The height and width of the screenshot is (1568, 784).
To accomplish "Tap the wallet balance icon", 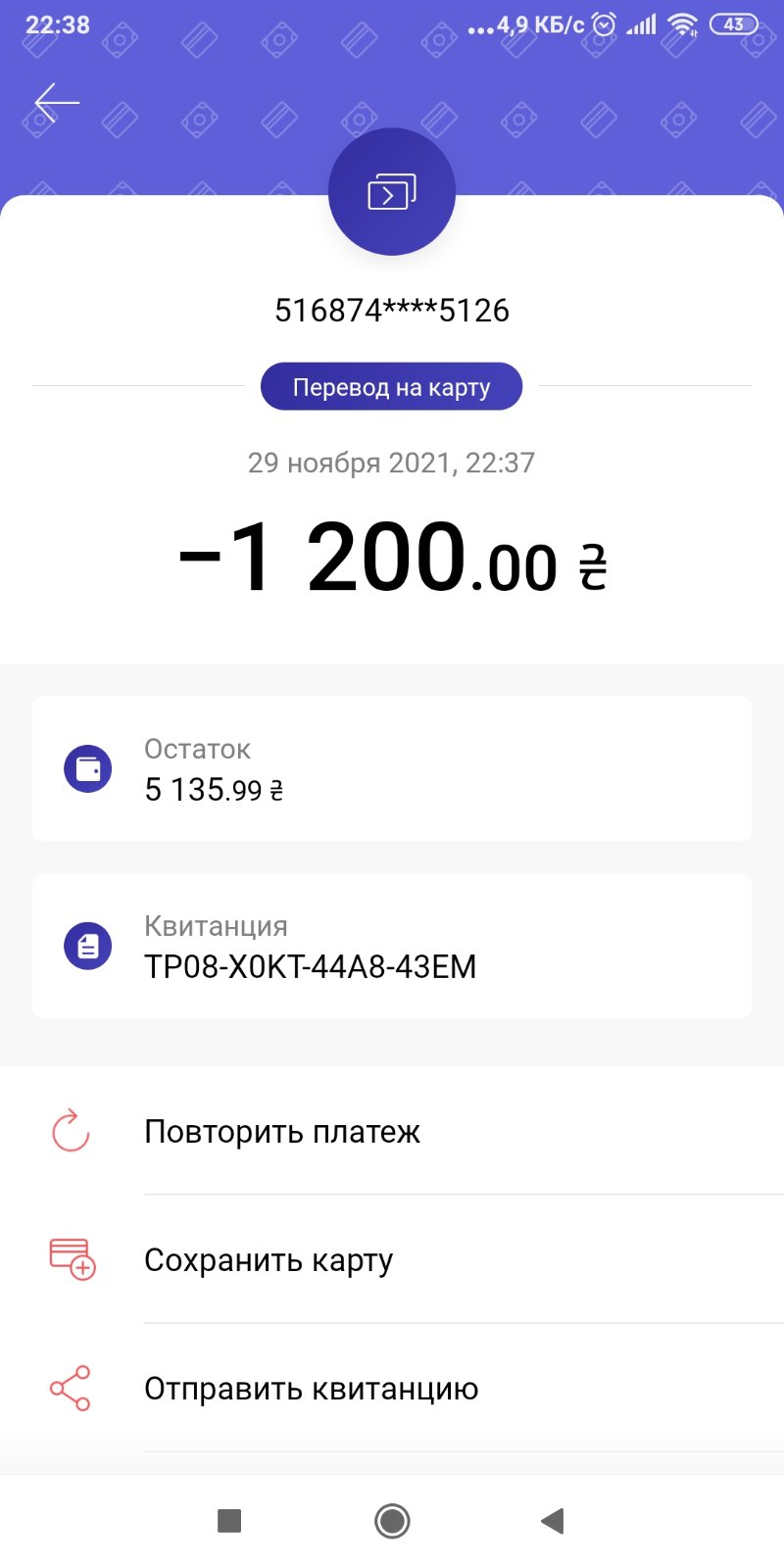I will (x=88, y=769).
